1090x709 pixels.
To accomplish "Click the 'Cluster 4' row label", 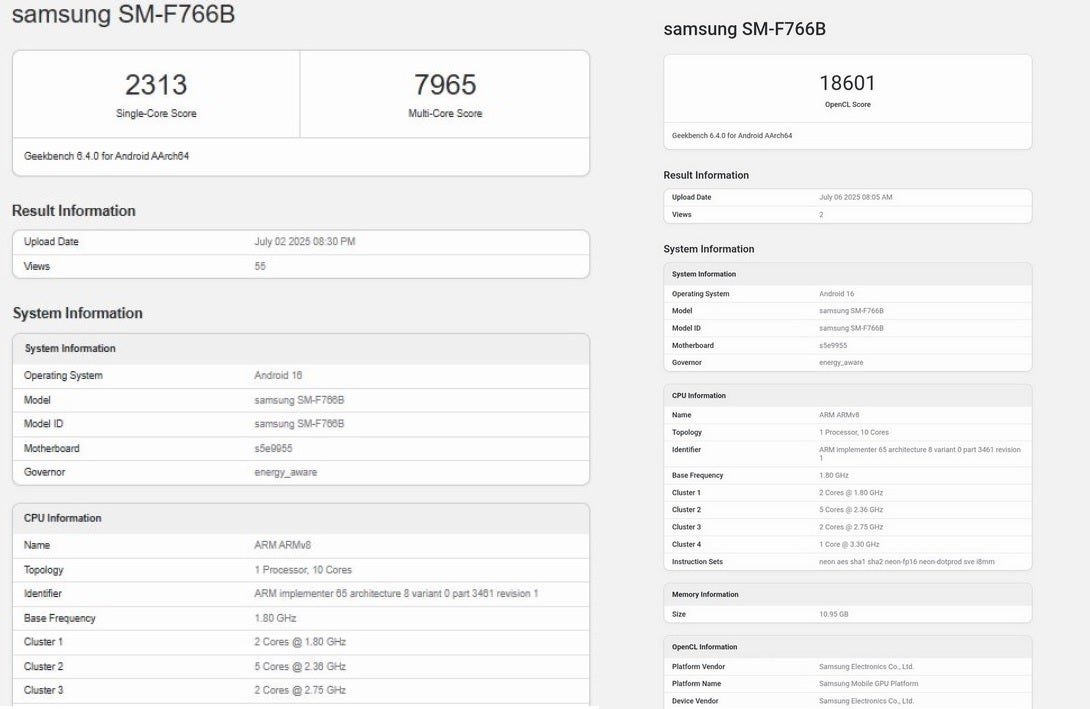I will point(686,544).
